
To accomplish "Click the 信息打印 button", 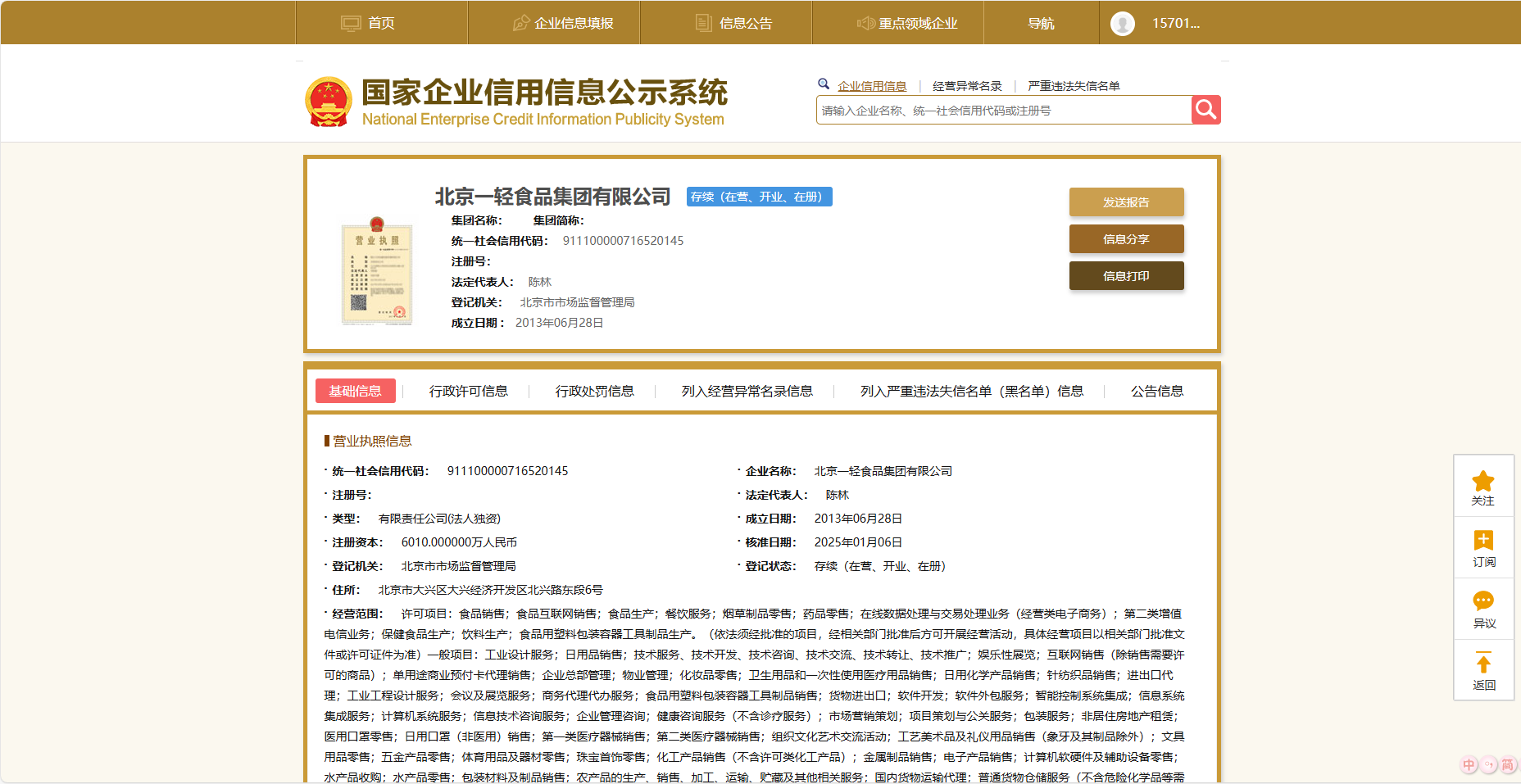I will click(x=1126, y=276).
